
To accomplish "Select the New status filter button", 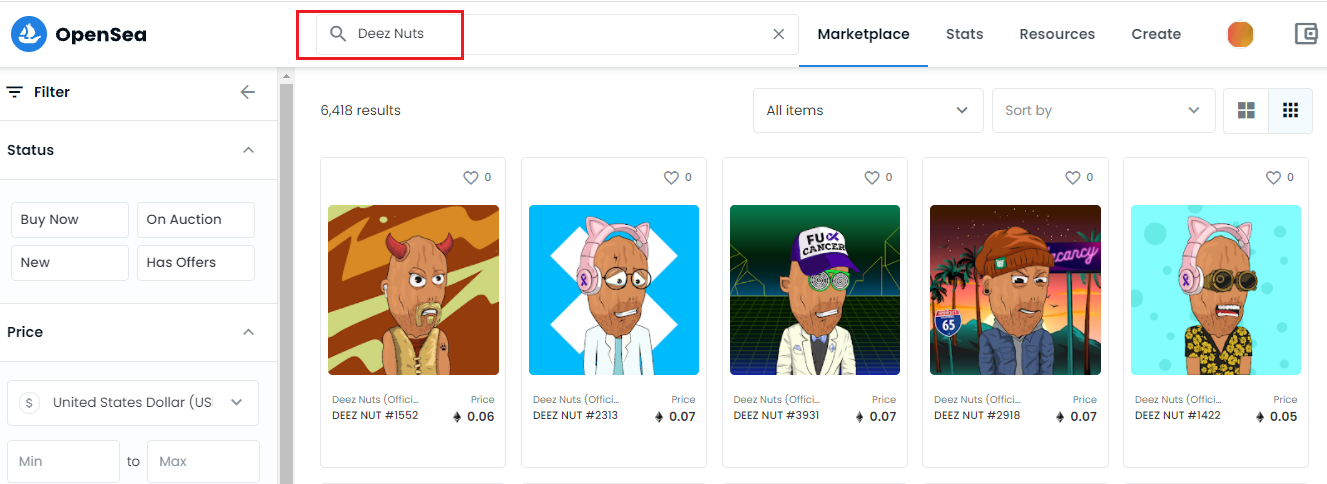I will (x=70, y=263).
